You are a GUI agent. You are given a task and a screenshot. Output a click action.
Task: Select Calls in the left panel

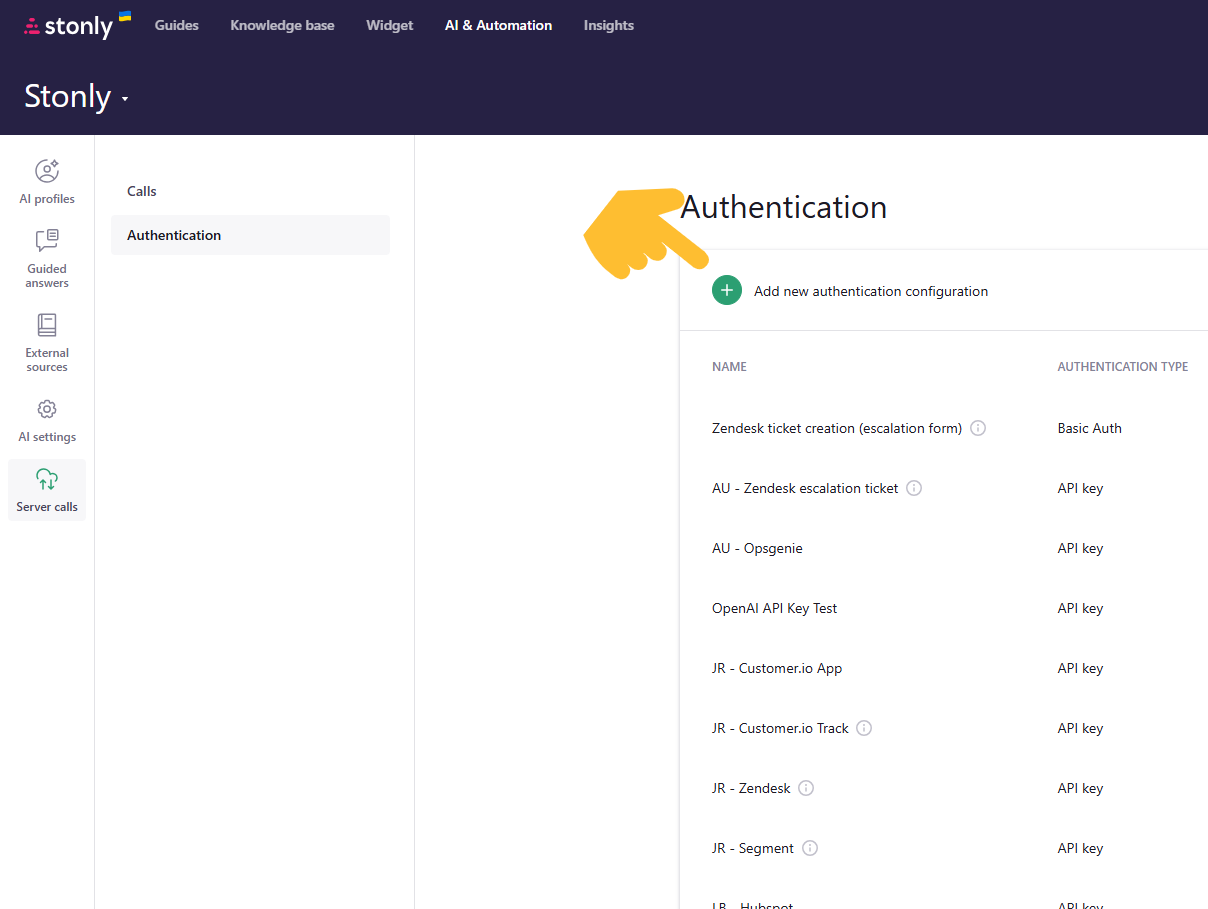click(141, 191)
